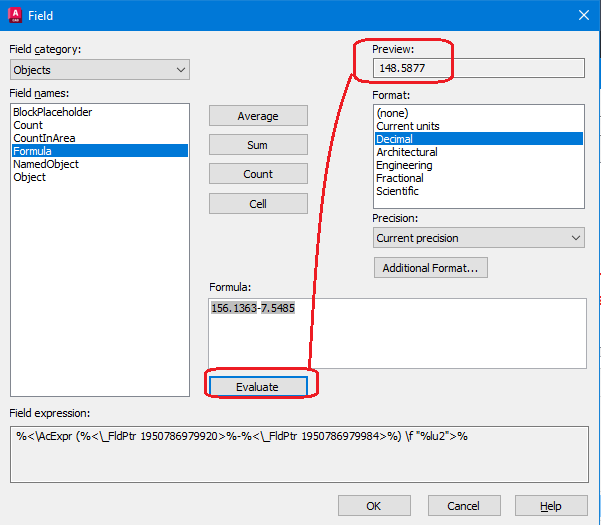
Task: Click the Cancel button
Action: coord(464,506)
